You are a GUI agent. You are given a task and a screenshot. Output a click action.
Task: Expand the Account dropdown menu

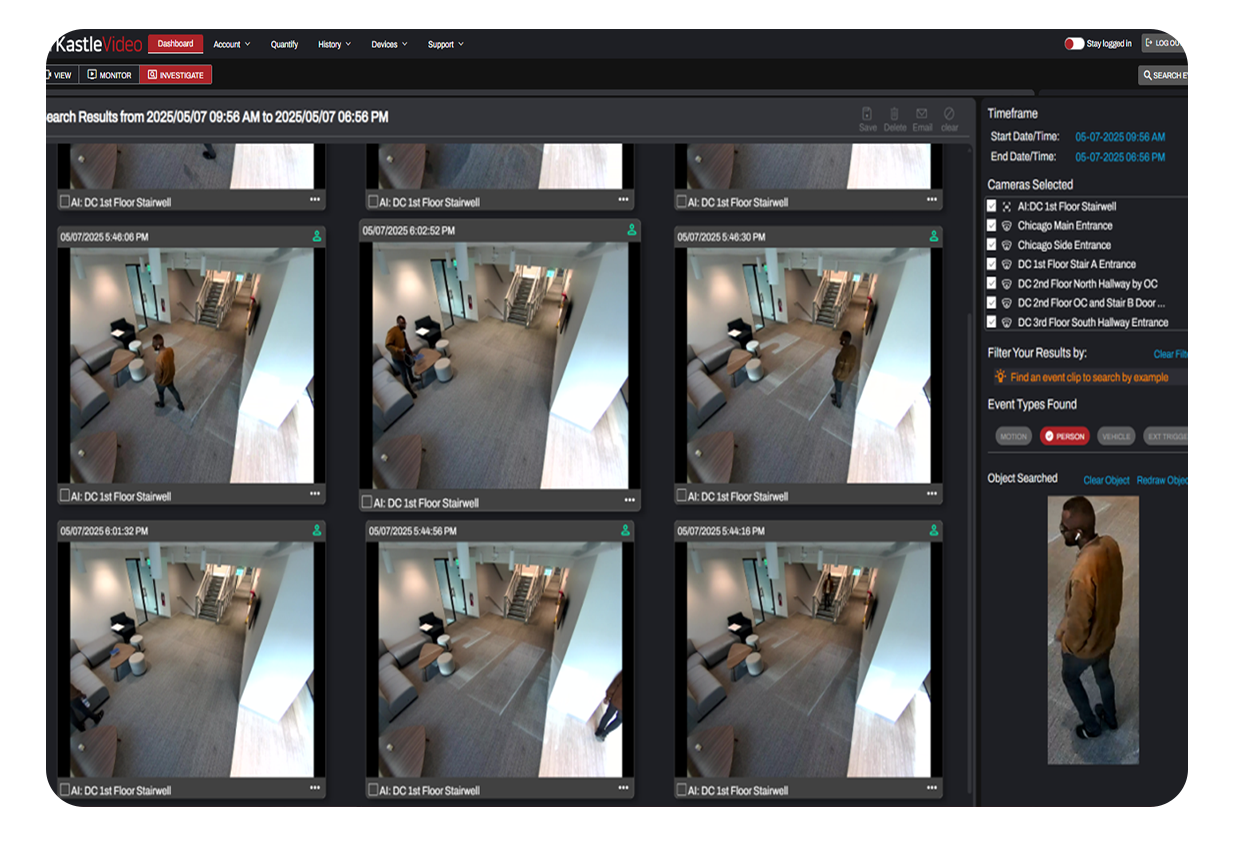click(231, 44)
